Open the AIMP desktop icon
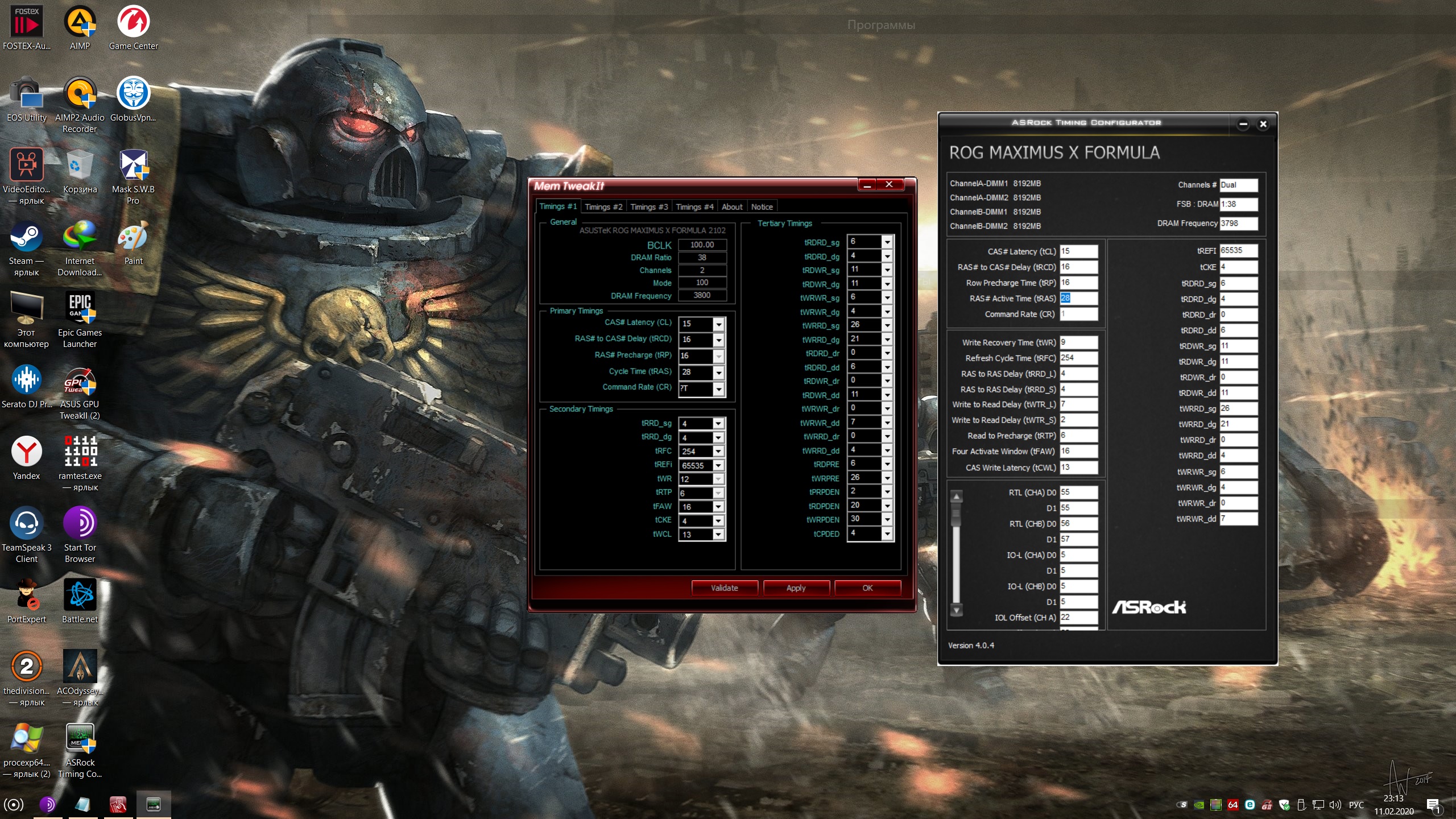This screenshot has width=1456, height=819. (x=80, y=23)
